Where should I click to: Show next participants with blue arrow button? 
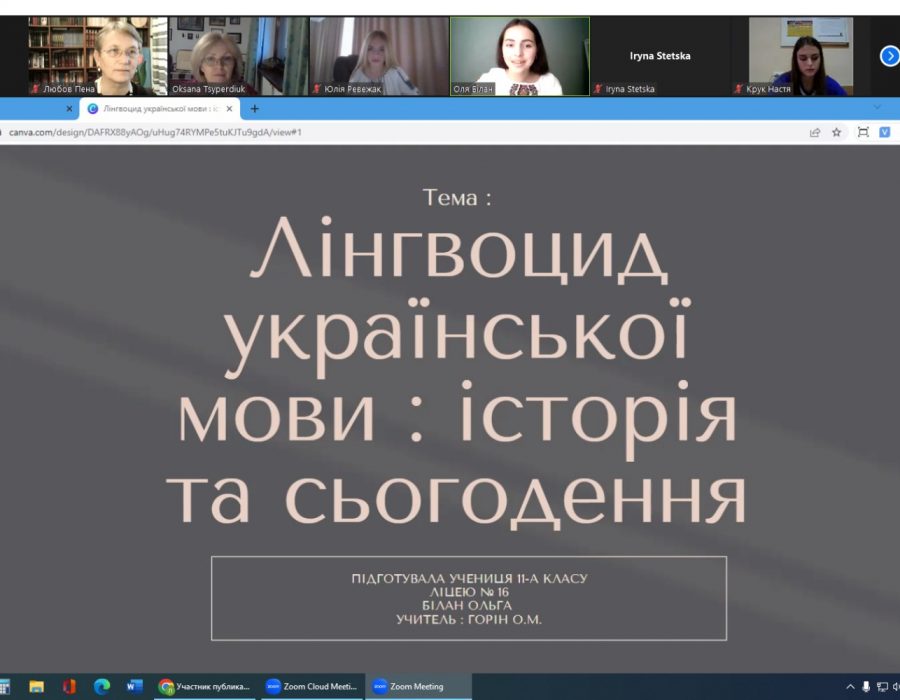coord(889,56)
